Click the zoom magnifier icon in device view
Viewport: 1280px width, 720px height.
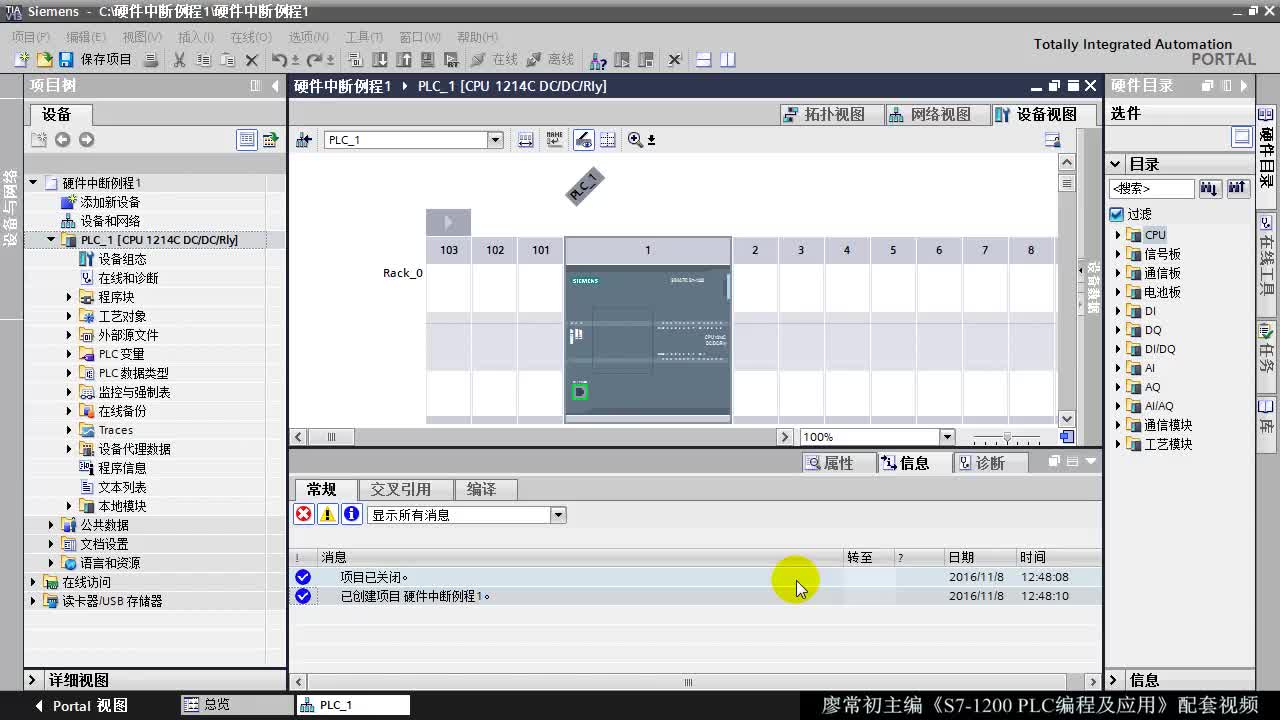tap(635, 140)
